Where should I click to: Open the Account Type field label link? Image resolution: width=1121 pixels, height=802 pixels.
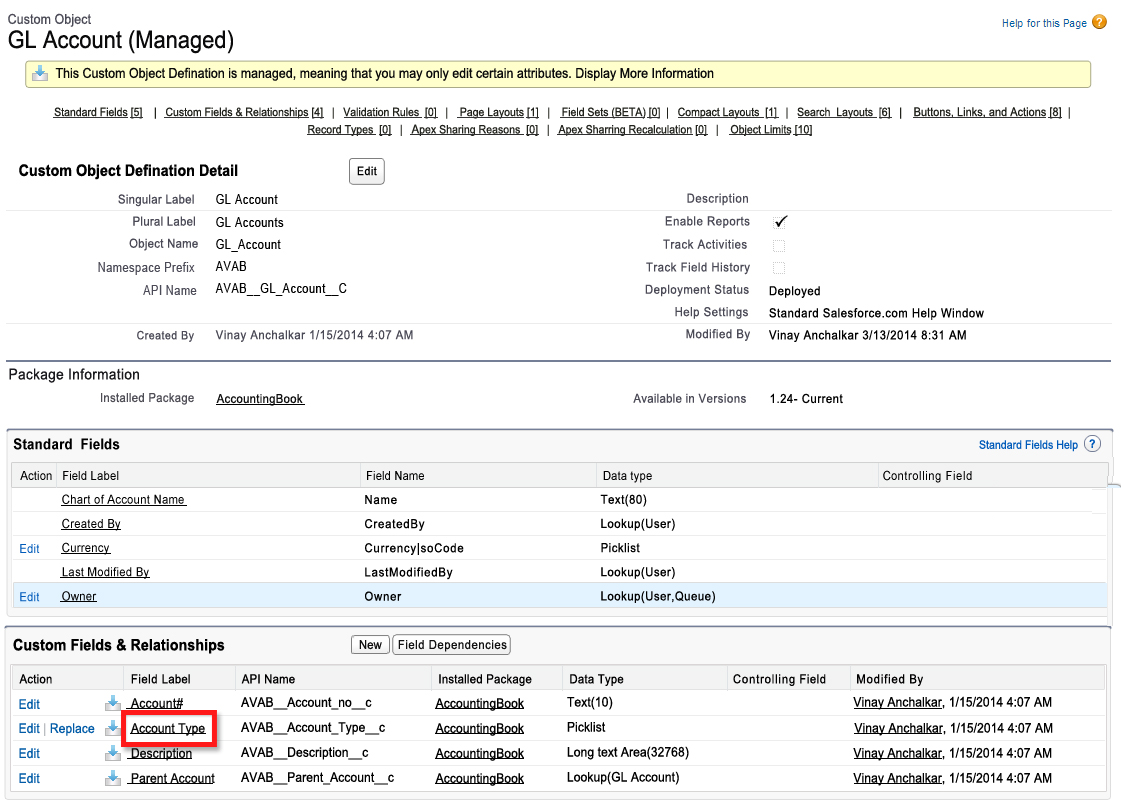coord(167,729)
